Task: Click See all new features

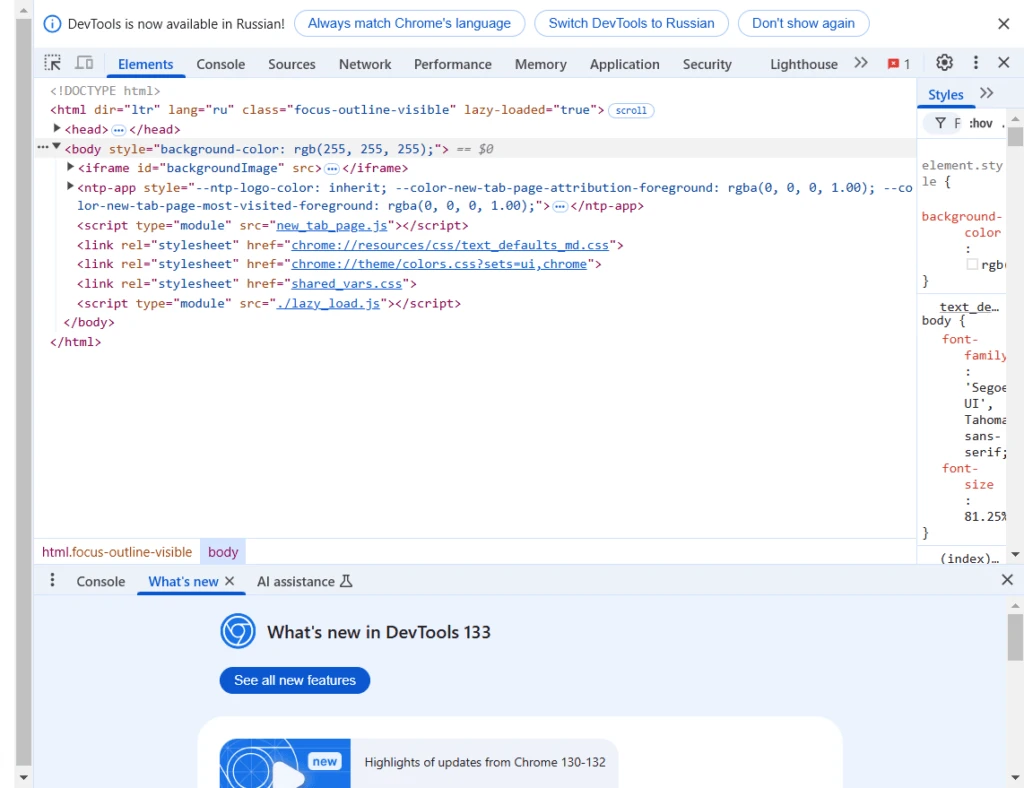Action: [295, 680]
